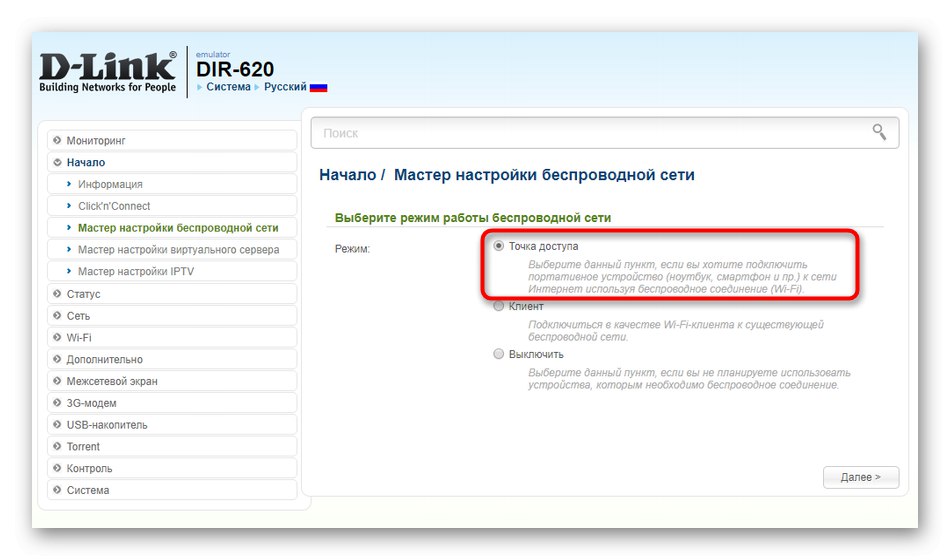
Task: Expand the USB-накопитель section arrow
Action: pos(57,424)
